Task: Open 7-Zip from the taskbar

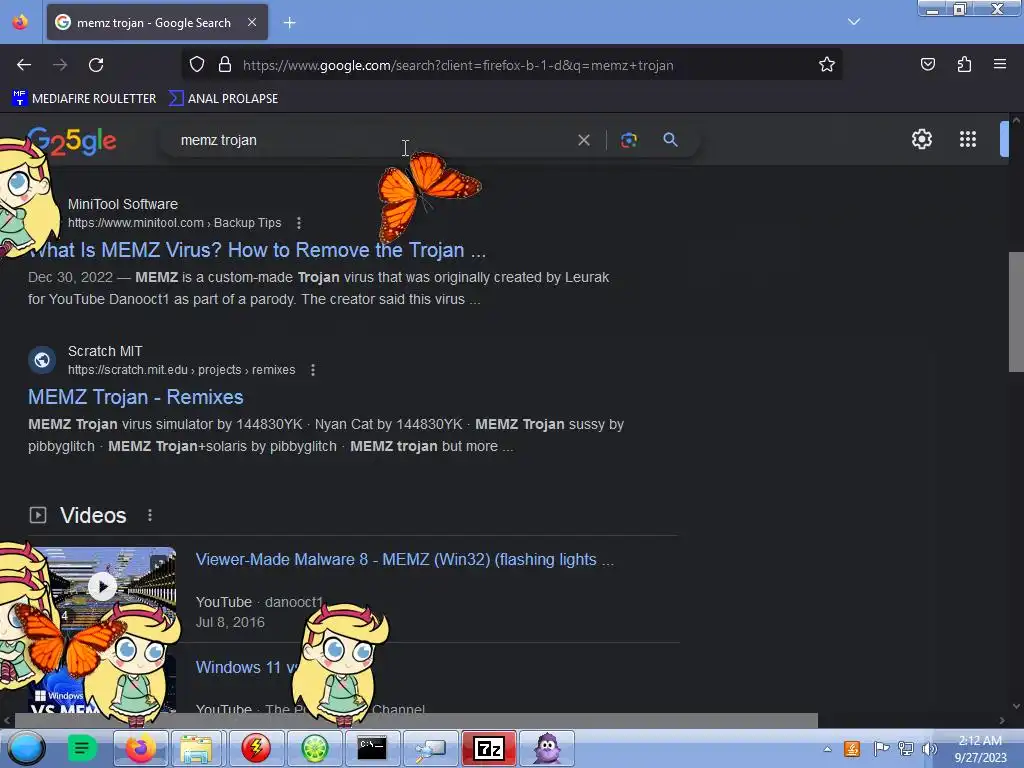Action: (489, 748)
